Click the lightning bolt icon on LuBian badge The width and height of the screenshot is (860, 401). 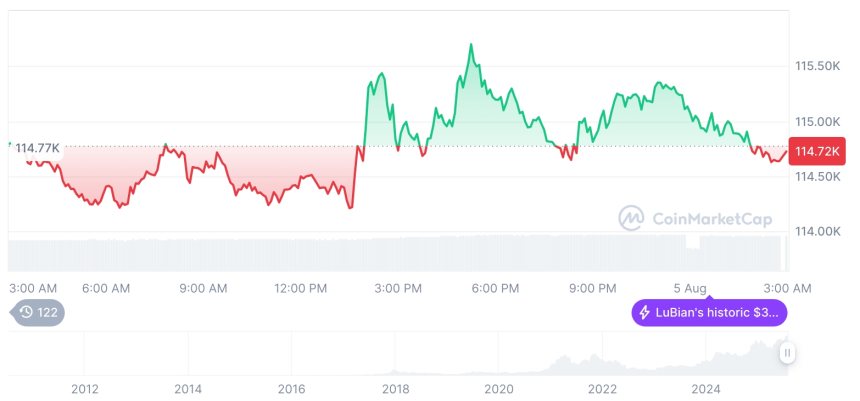[645, 313]
